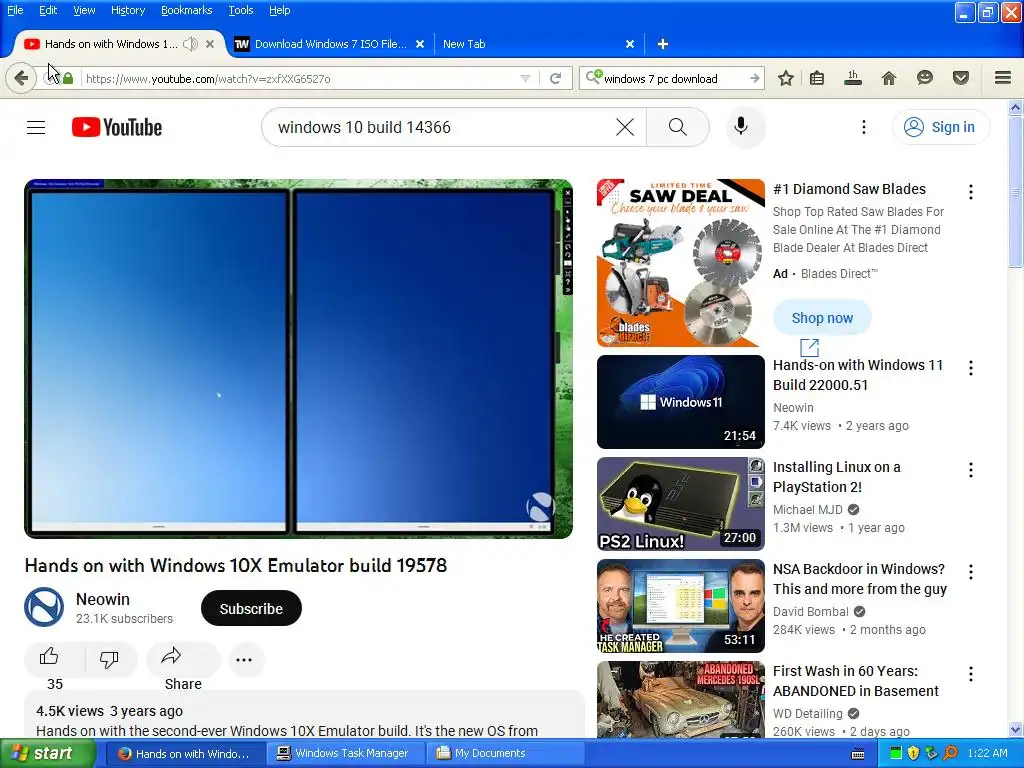Open the File menu
Image resolution: width=1024 pixels, height=768 pixels.
click(15, 10)
